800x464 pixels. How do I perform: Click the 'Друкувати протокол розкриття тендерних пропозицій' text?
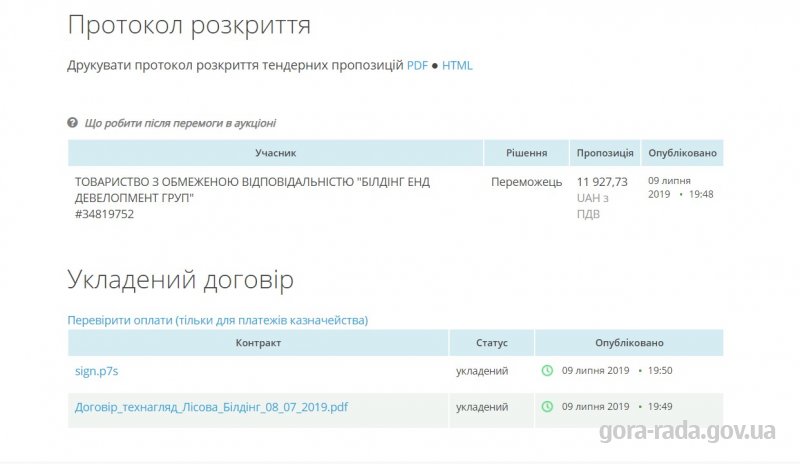[x=235, y=65]
